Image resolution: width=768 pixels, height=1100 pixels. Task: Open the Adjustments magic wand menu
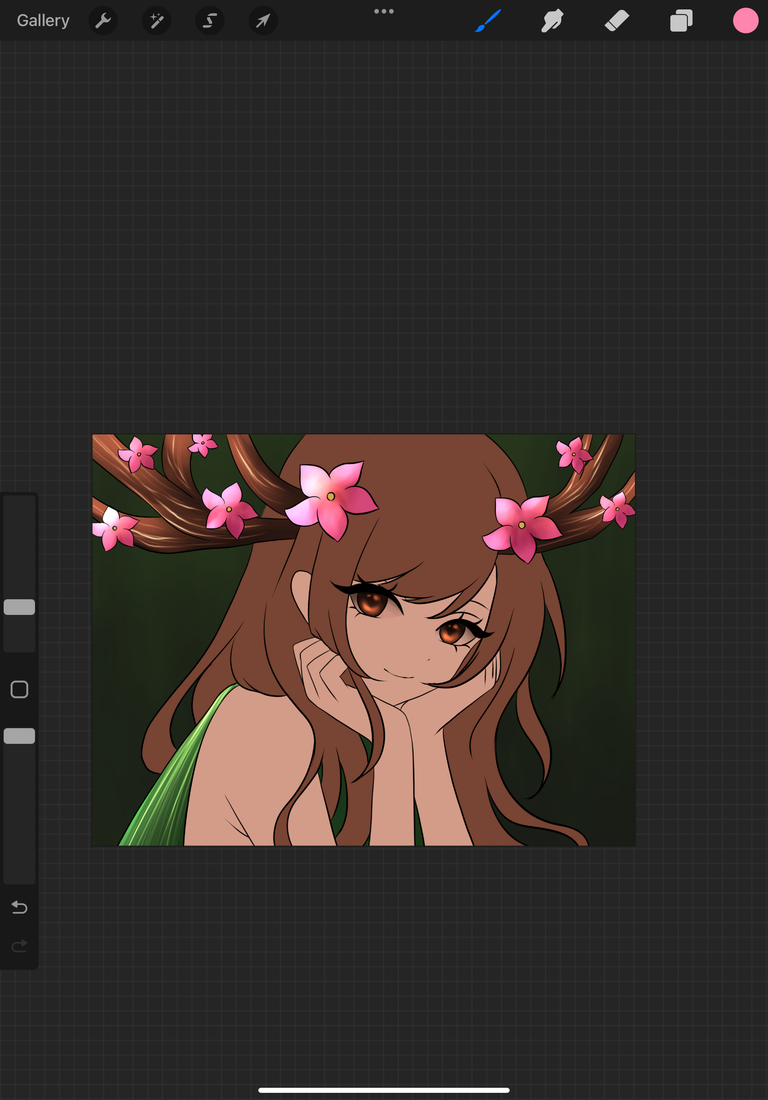click(x=156, y=20)
